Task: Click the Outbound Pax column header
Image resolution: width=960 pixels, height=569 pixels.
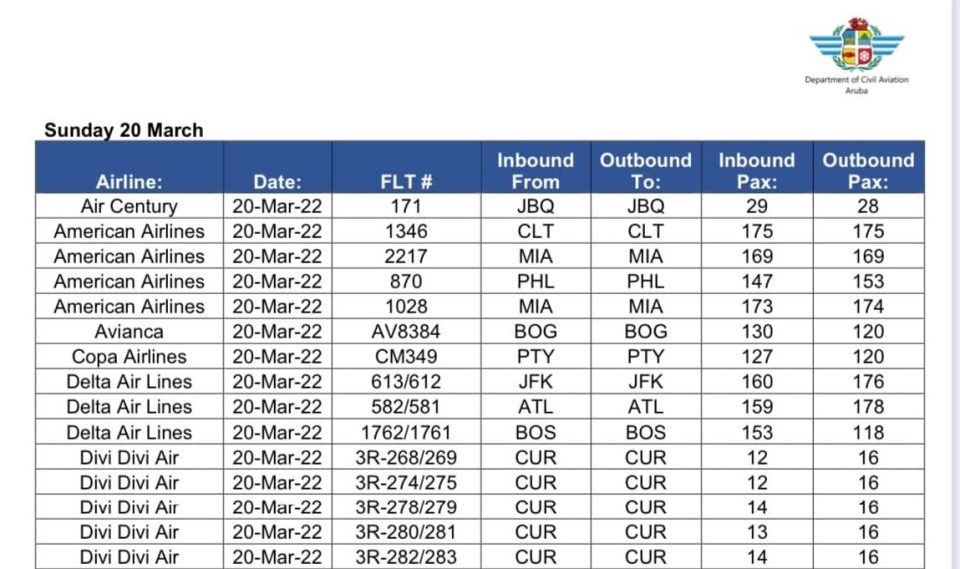Action: click(x=868, y=171)
